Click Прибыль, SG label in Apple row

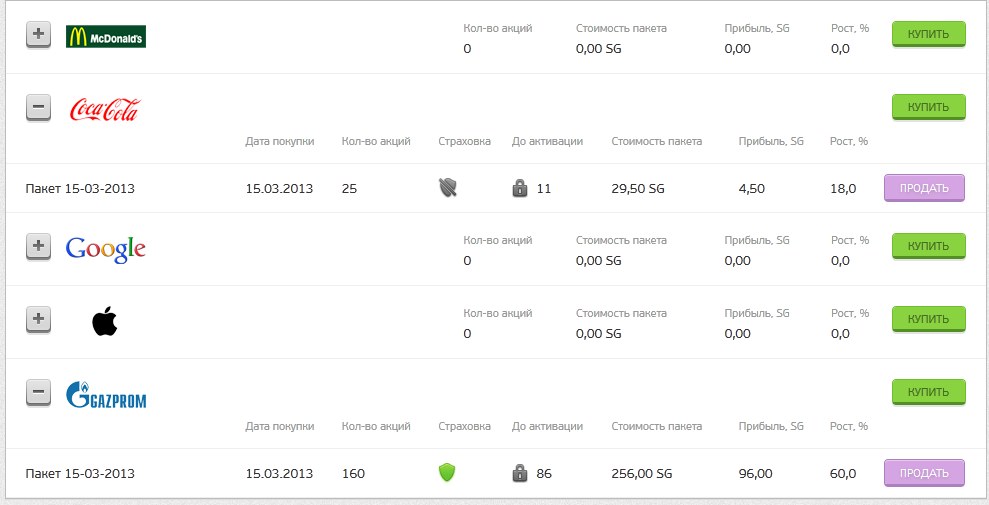757,313
